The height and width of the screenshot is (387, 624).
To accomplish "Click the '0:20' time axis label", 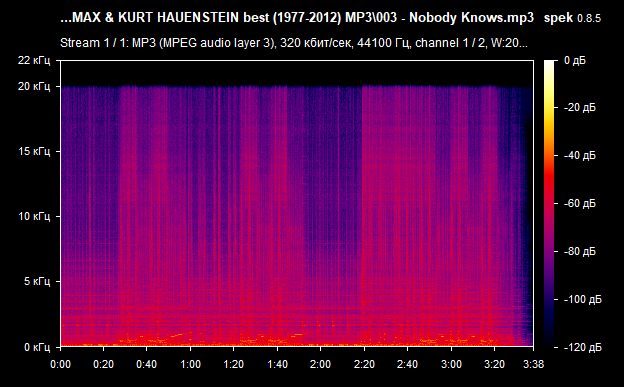I will click(x=103, y=364).
